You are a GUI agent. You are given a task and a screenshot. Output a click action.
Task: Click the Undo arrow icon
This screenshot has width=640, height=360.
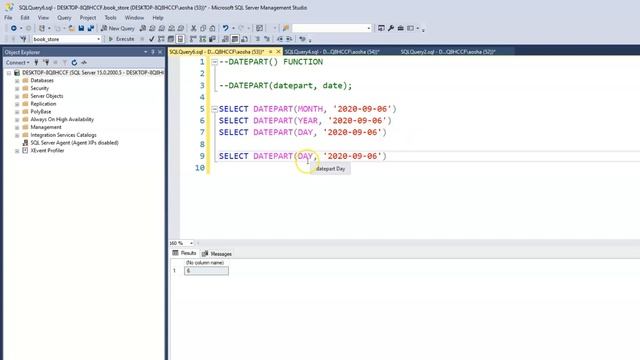tap(225, 28)
